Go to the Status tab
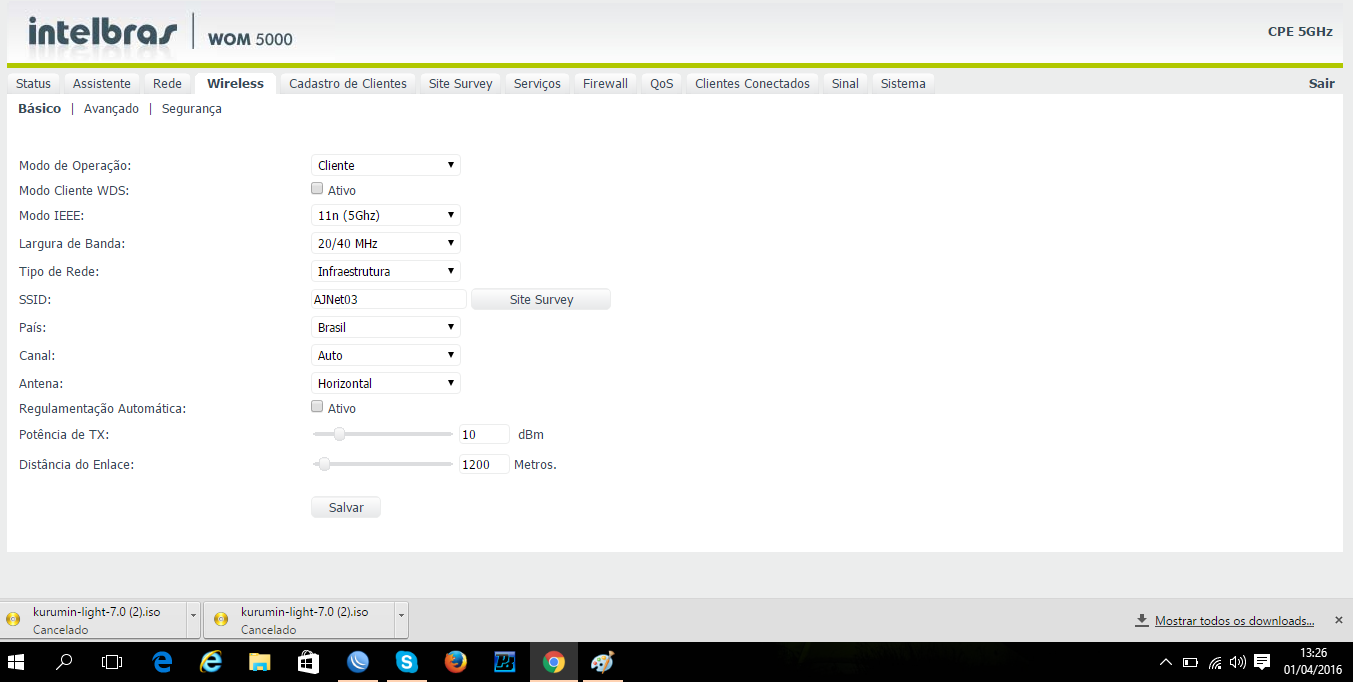The height and width of the screenshot is (682, 1353). coord(33,84)
